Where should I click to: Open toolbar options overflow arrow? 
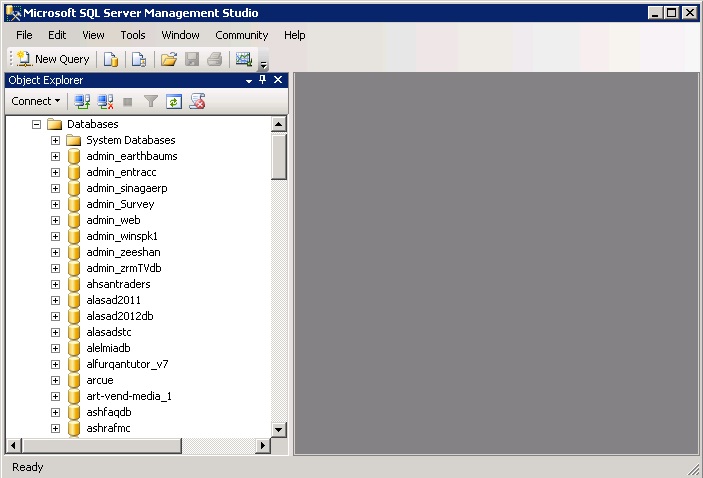[x=264, y=65]
